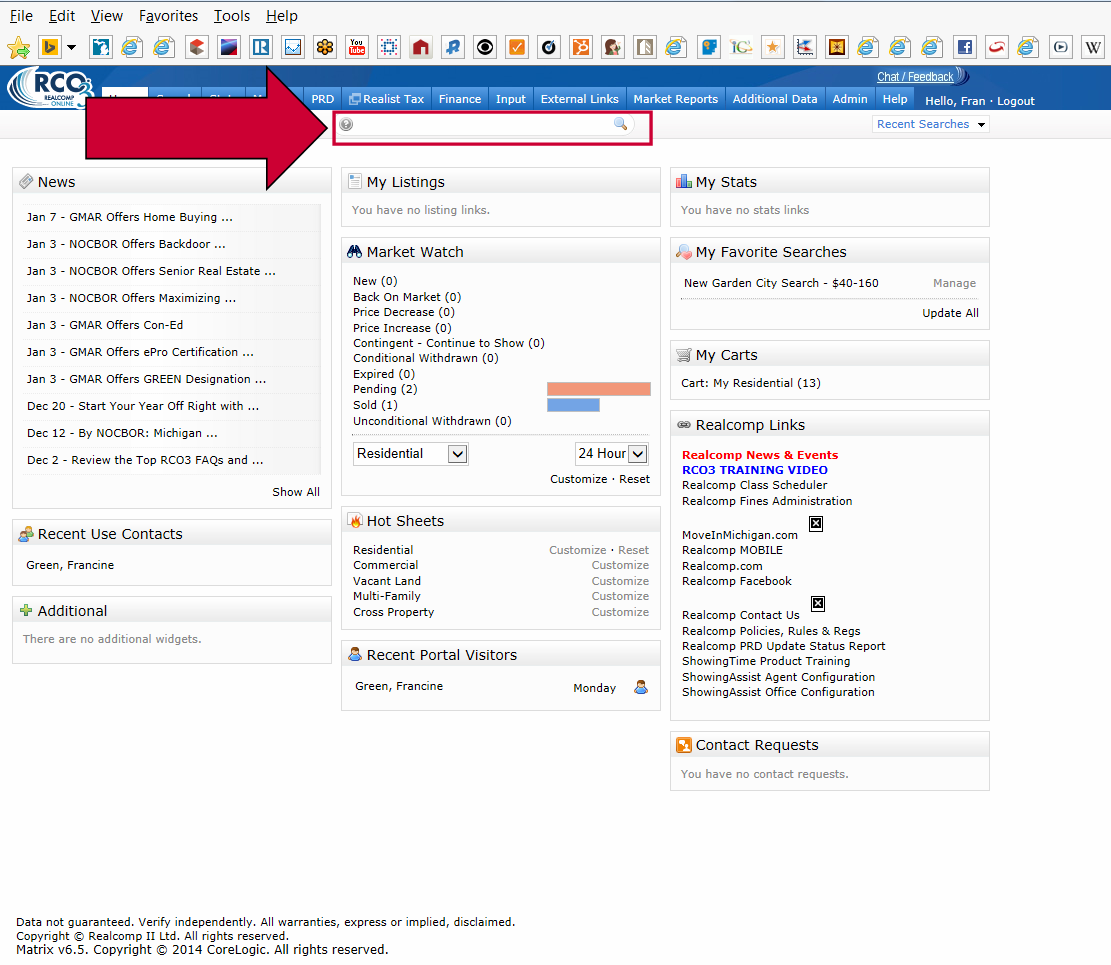Open the CBS eye favorite icon

click(485, 47)
